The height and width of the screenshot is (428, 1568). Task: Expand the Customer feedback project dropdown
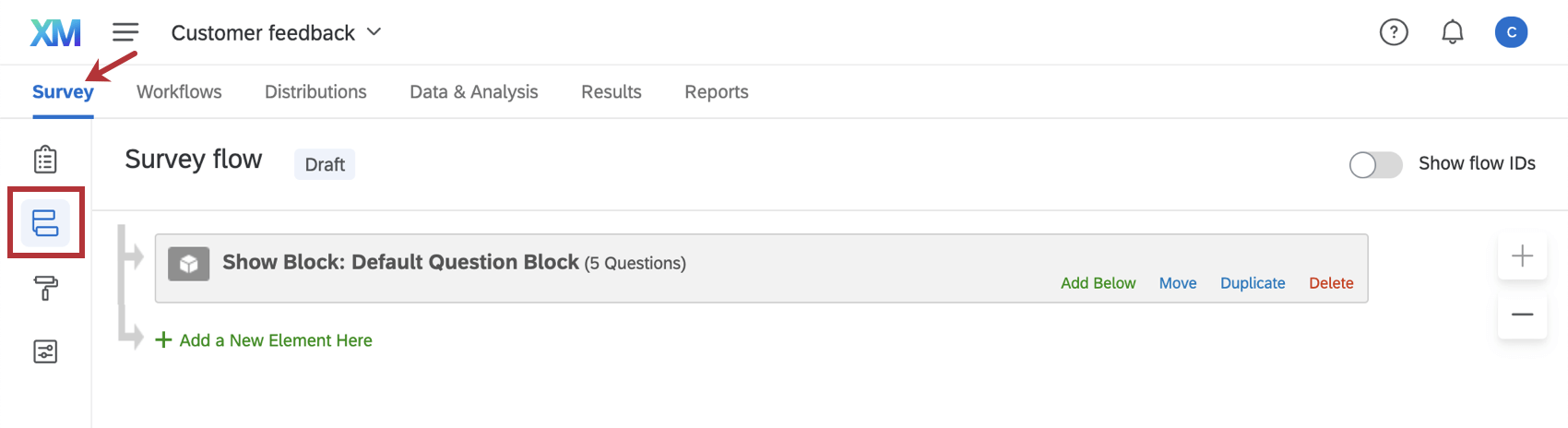pos(276,33)
